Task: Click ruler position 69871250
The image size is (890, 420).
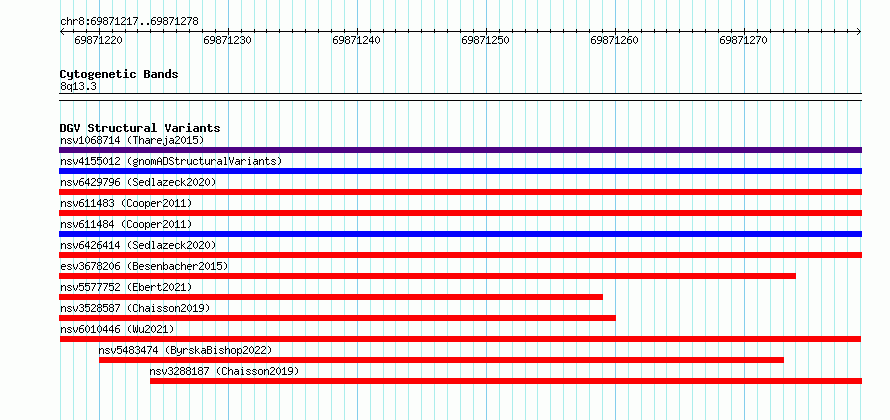Action: click(486, 40)
